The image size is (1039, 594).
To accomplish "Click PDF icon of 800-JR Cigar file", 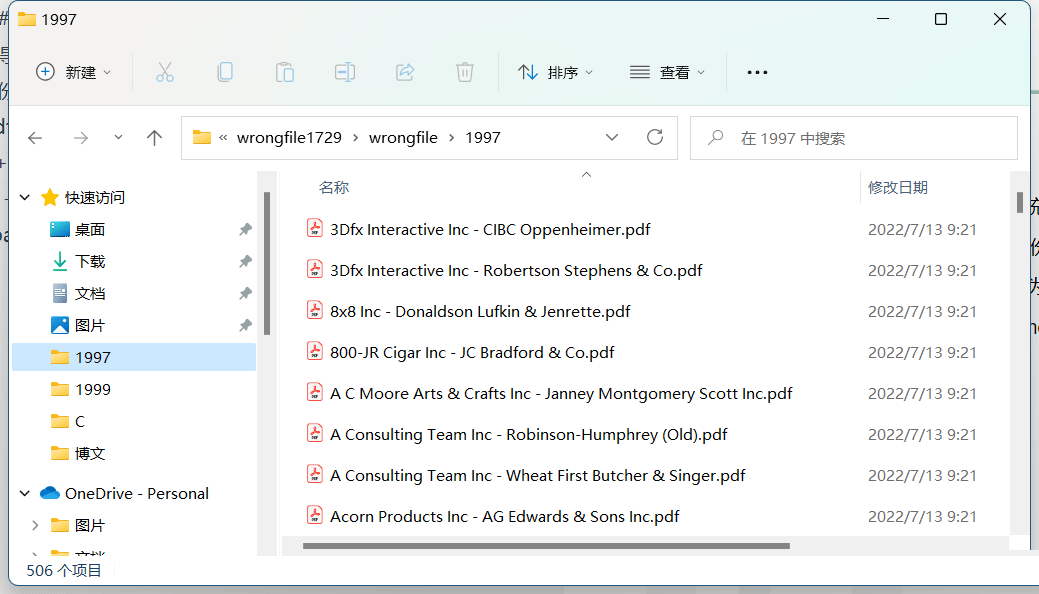I will (x=315, y=351).
